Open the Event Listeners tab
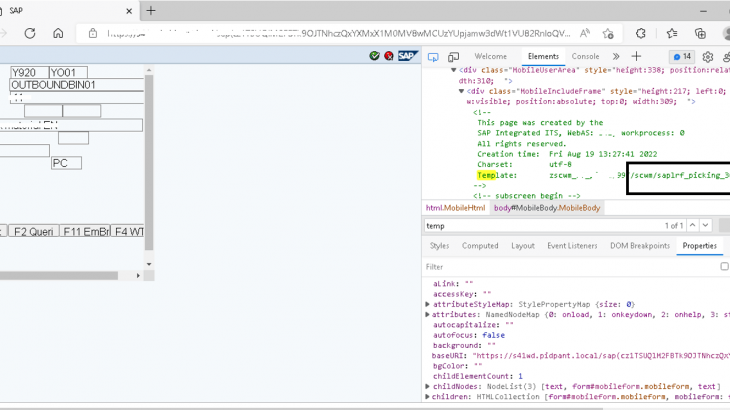730x410 pixels. coord(571,246)
